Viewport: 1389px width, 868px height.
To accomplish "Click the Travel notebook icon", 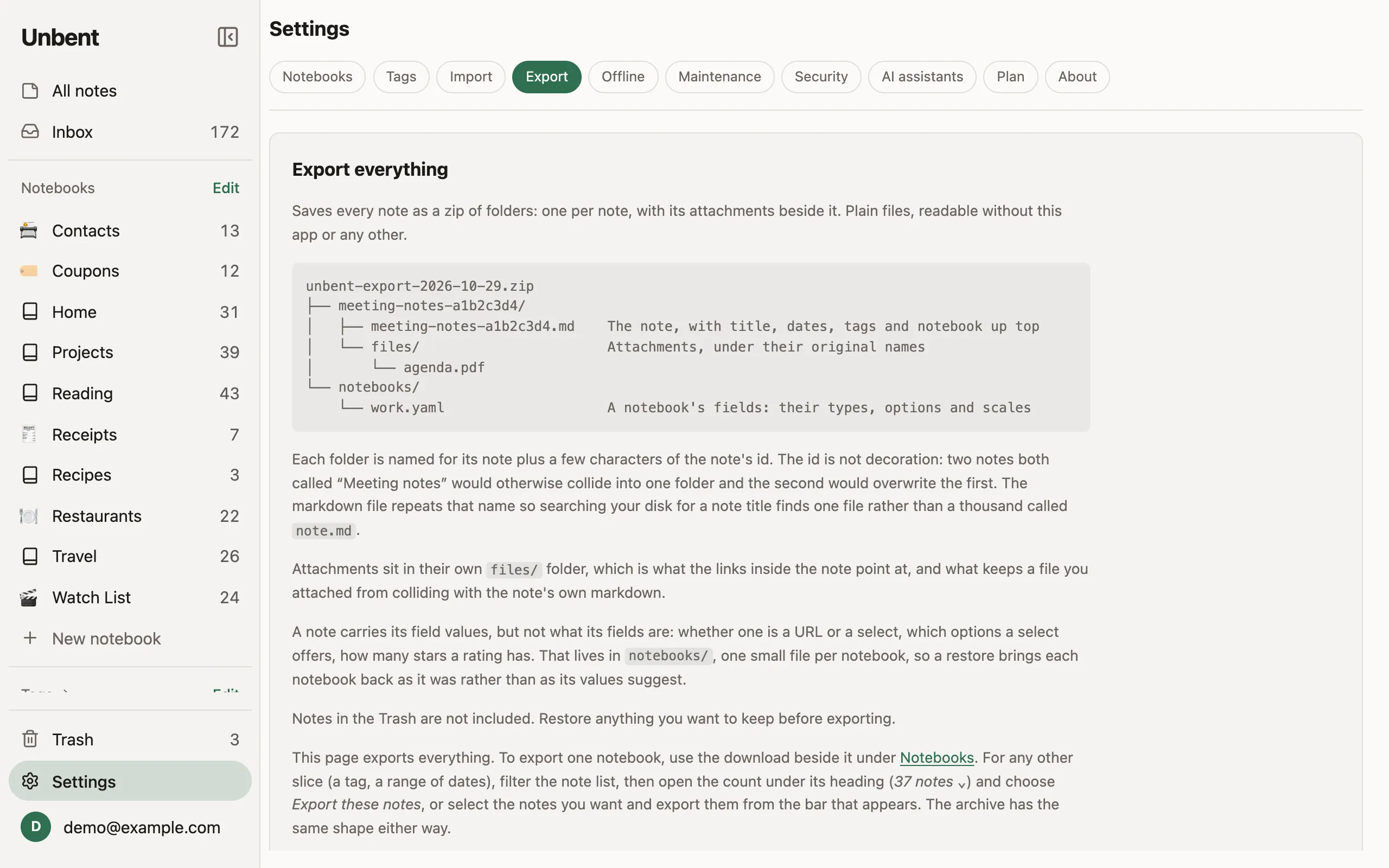I will click(30, 556).
